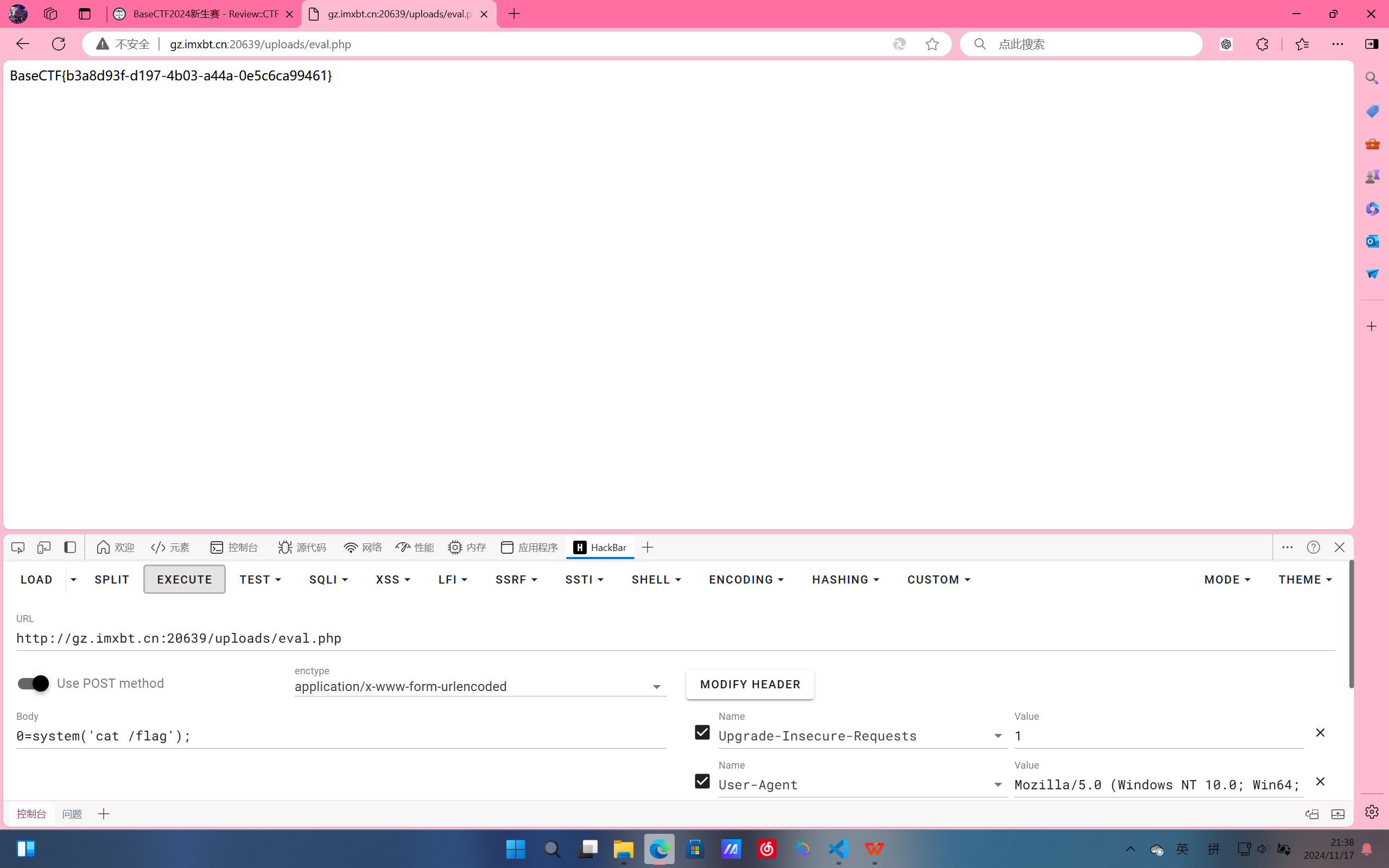Open sidebar settings gear icon
This screenshot has height=868, width=1389.
[x=1372, y=811]
